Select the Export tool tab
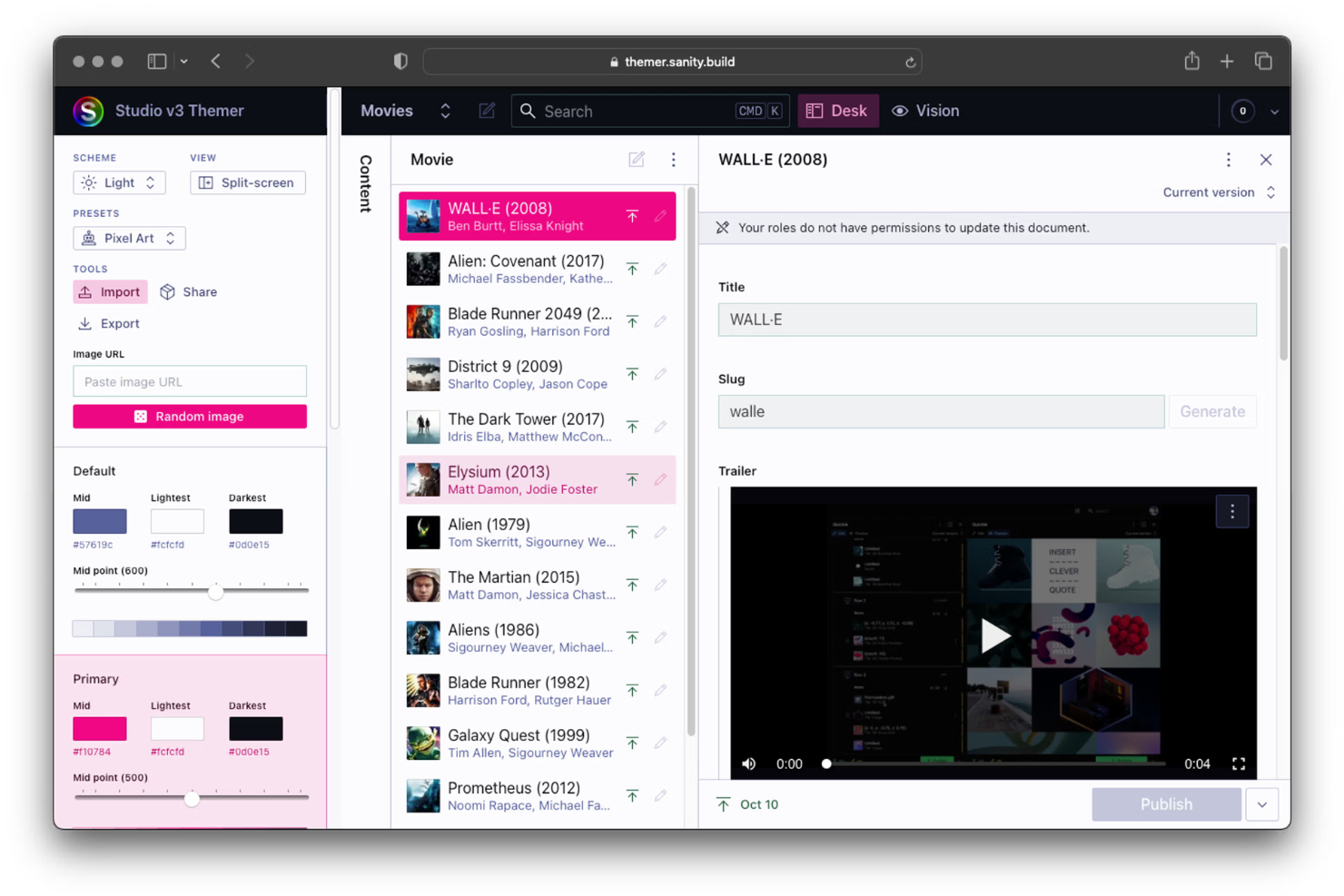Image resolution: width=1344 pixels, height=896 pixels. pyautogui.click(x=109, y=323)
